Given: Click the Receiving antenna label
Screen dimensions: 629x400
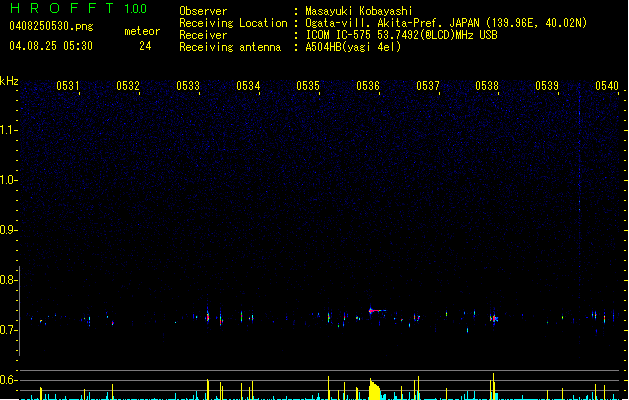Looking at the screenshot, I should (x=230, y=47).
